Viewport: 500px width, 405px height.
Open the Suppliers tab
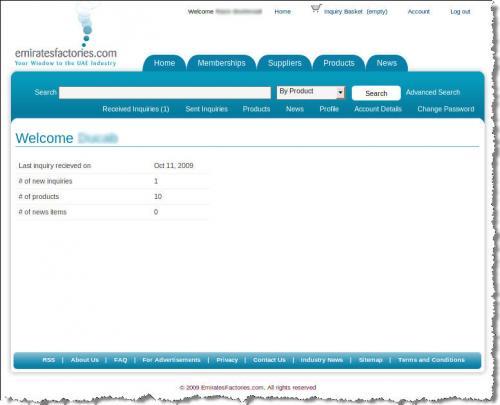[285, 63]
